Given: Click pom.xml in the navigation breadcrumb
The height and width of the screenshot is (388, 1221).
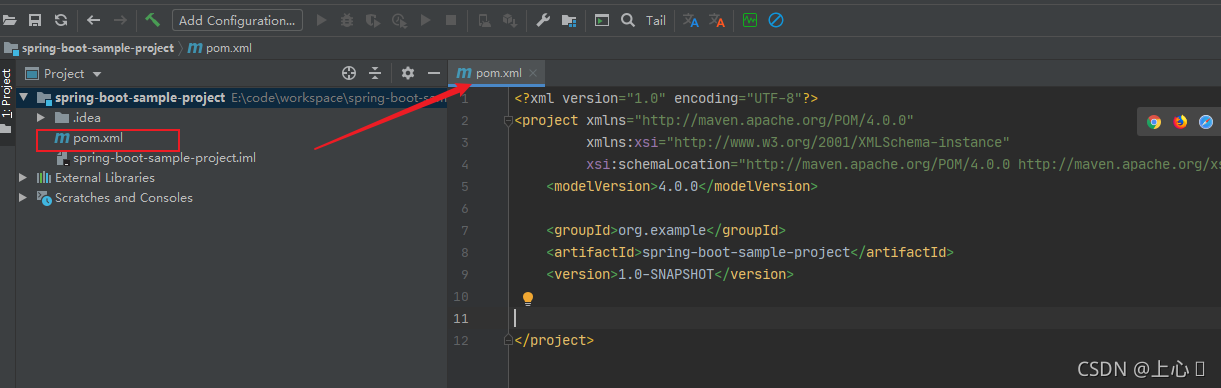Looking at the screenshot, I should pos(221,48).
